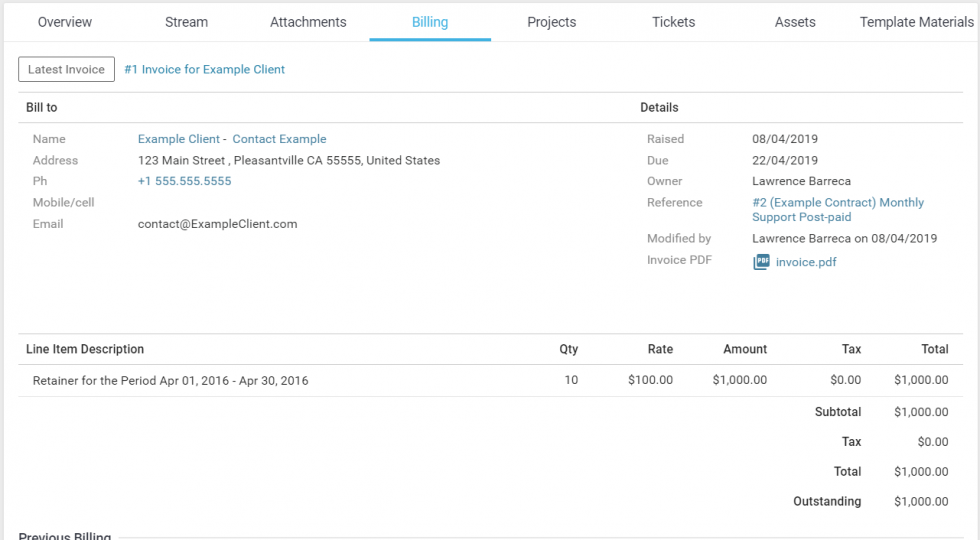Go to the Projects tab
This screenshot has width=980, height=540.
coord(552,22)
